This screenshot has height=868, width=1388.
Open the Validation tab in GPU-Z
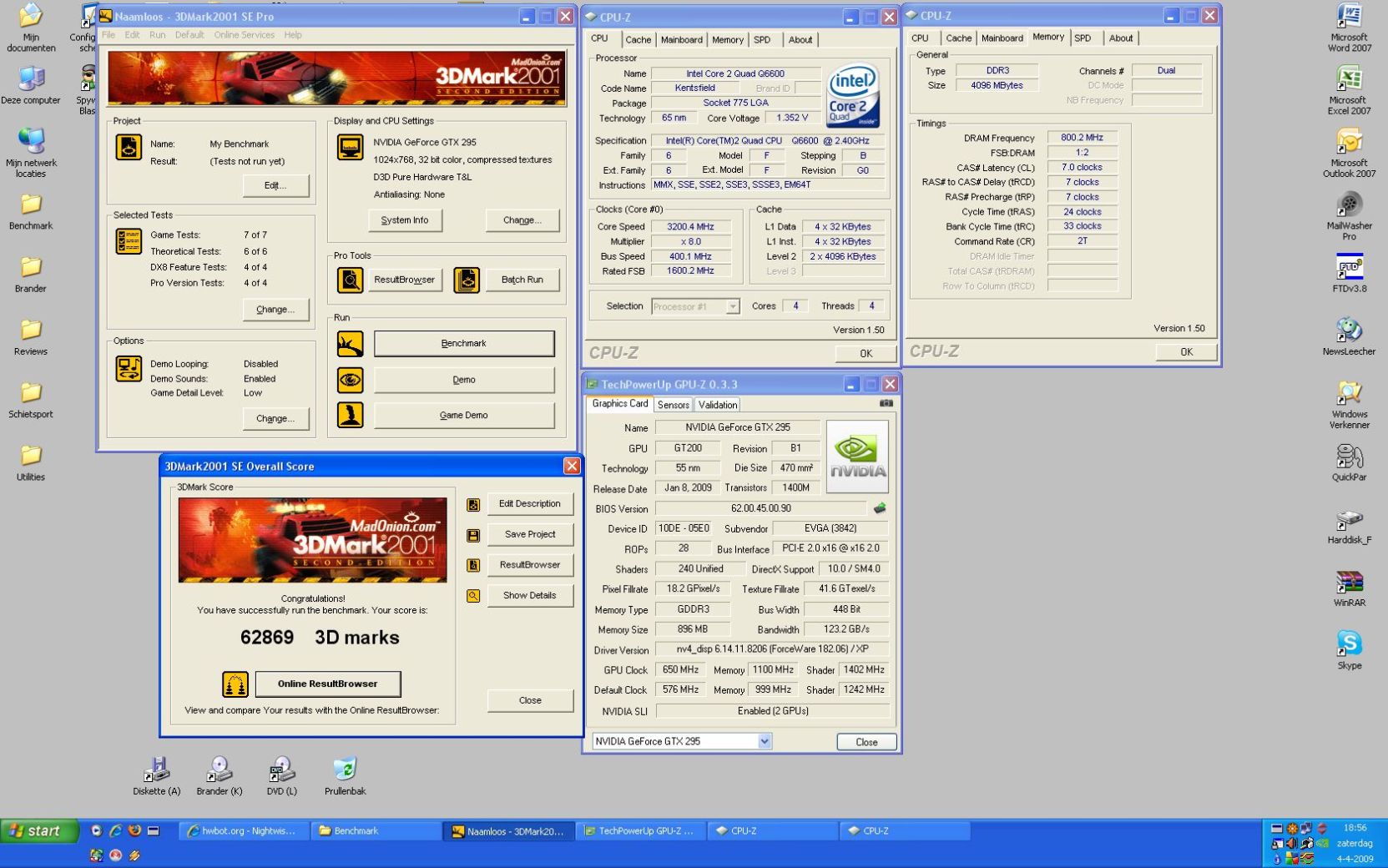718,405
